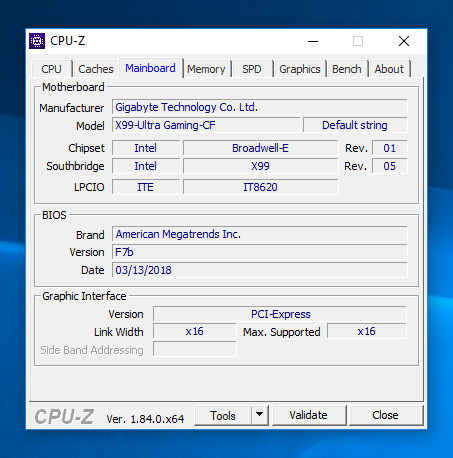Open the CPU tab
This screenshot has height=458, width=453.
pyautogui.click(x=52, y=69)
